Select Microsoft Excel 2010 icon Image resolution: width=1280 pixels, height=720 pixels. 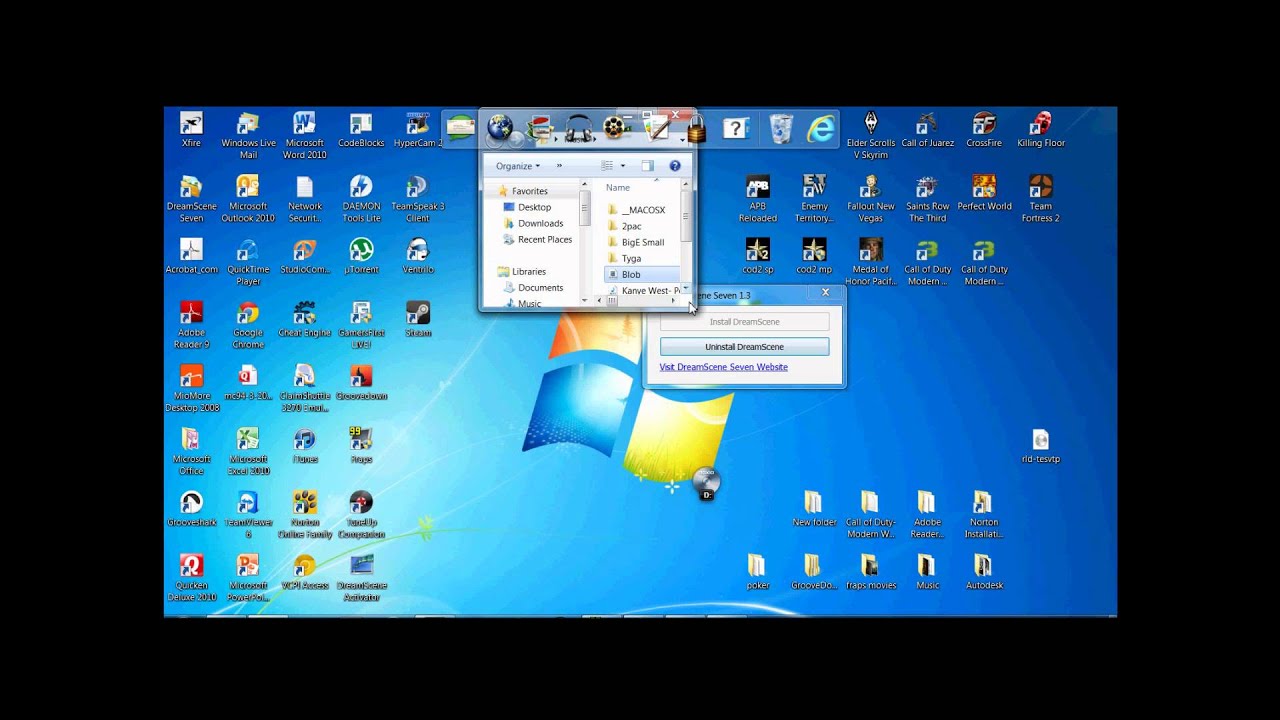[x=248, y=452]
